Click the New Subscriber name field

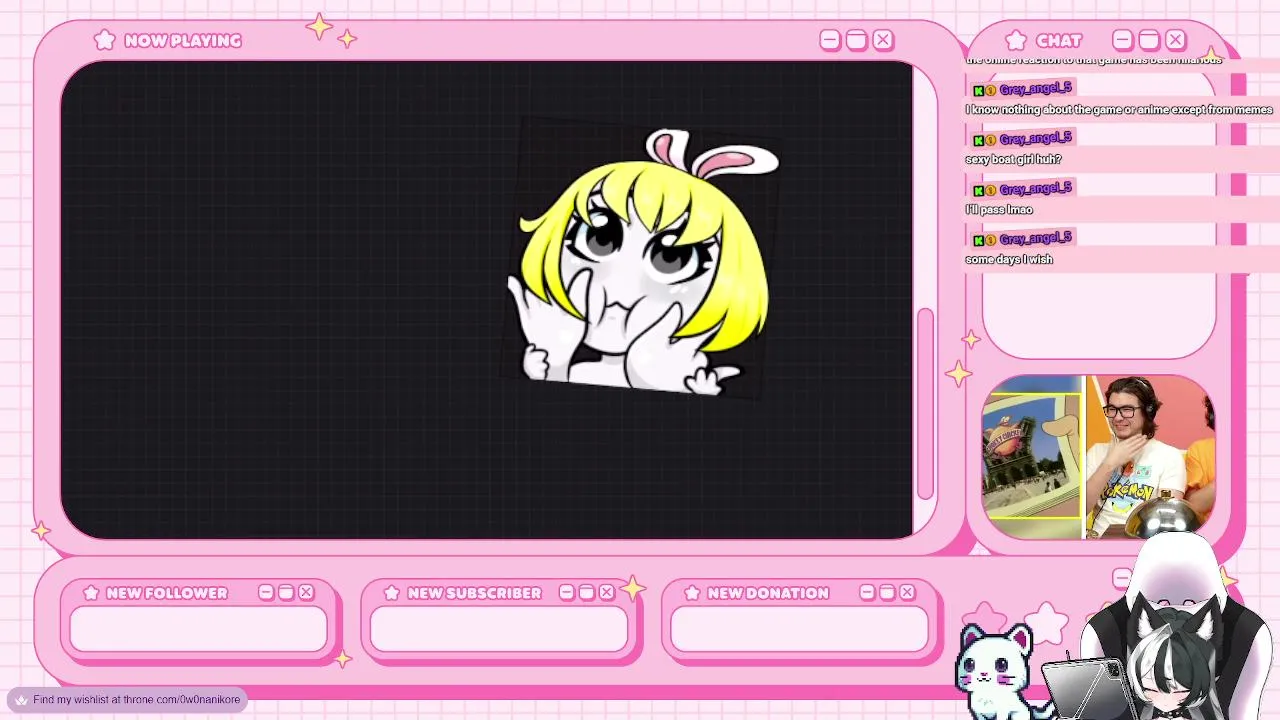click(499, 629)
